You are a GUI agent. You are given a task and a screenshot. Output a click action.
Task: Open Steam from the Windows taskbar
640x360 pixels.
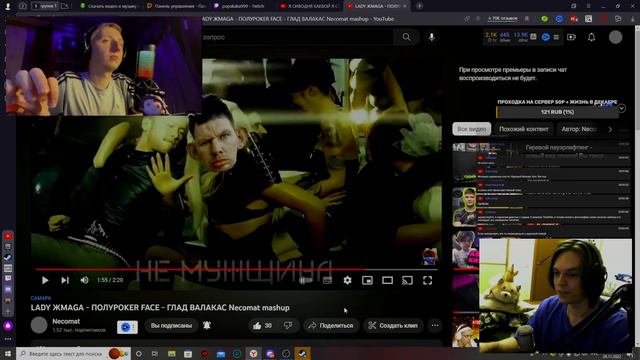click(x=302, y=353)
